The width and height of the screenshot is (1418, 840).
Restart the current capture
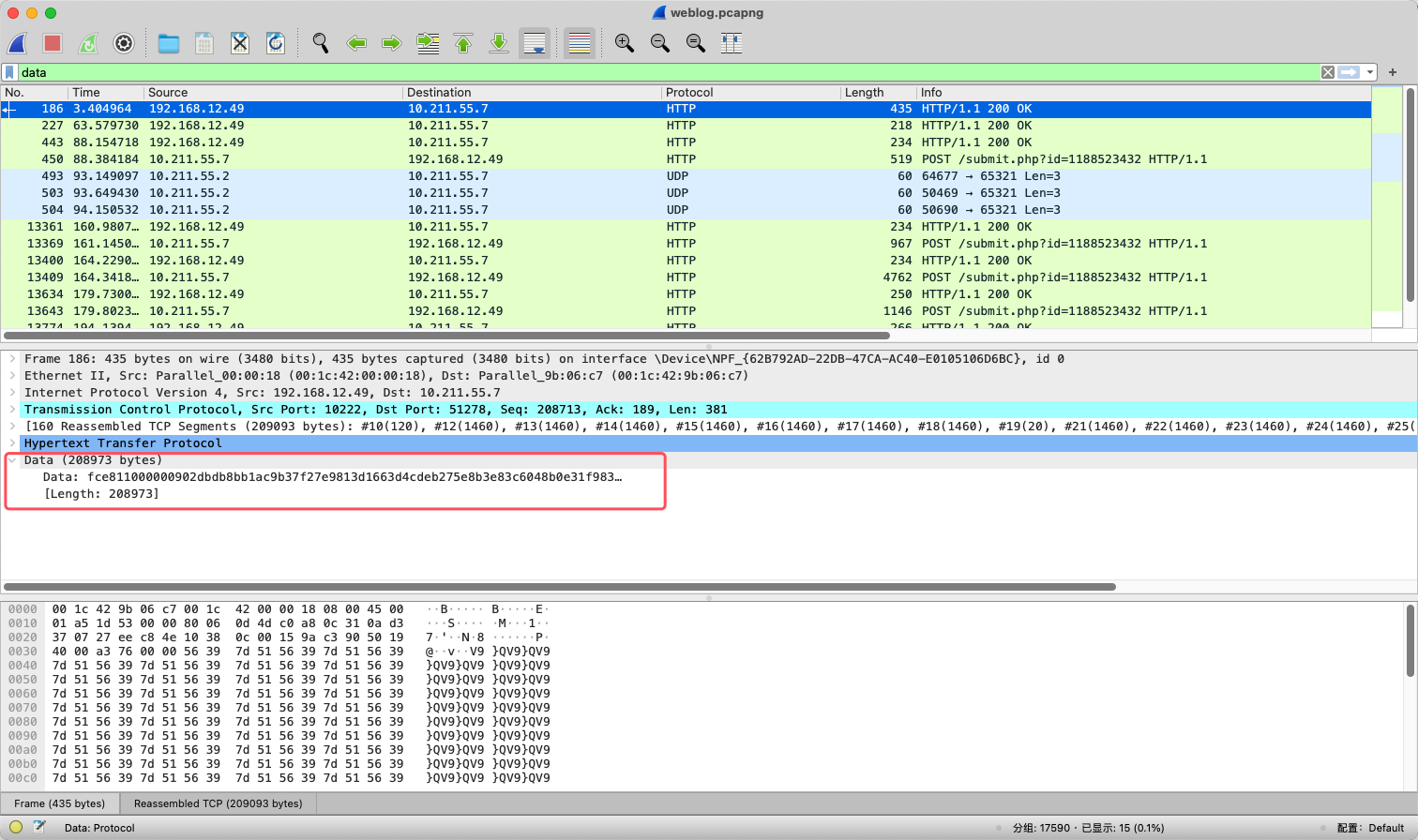88,43
